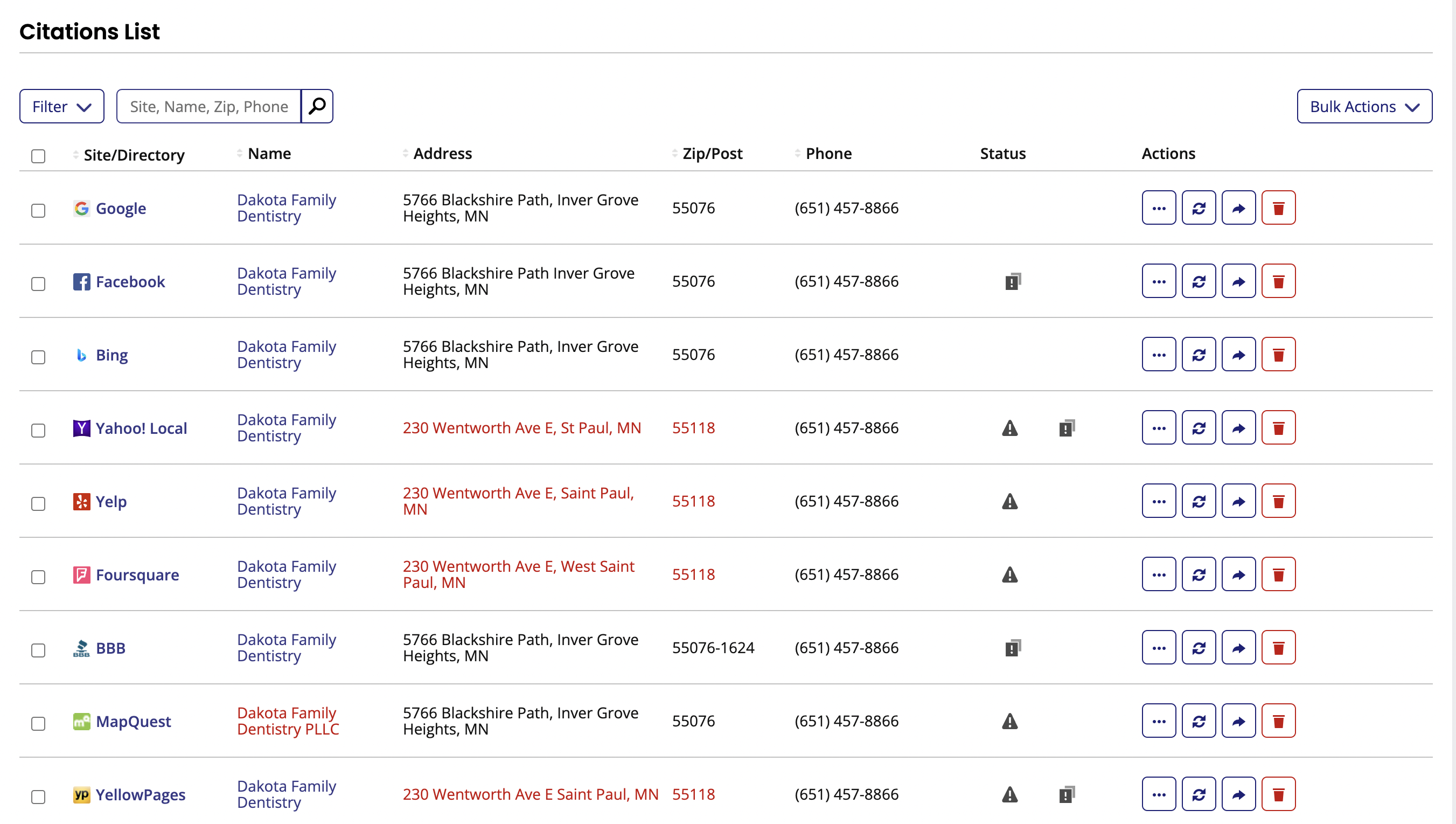Open Dakota Family Dentistry PLLC name link
Image resolution: width=1456 pixels, height=824 pixels.
coord(288,721)
